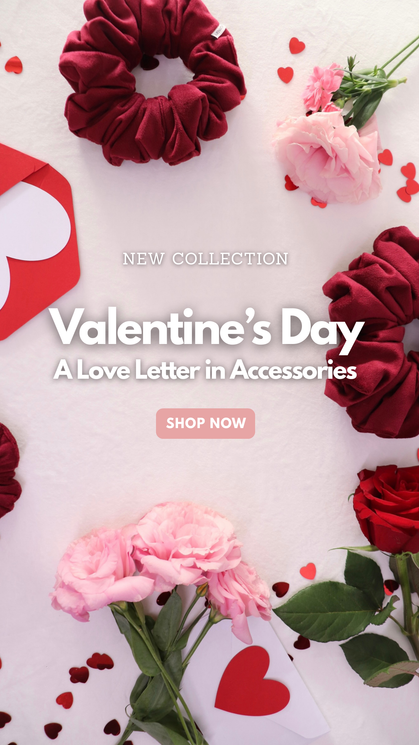The image size is (419, 745).
Task: Select the large pink rose near top right
Action: point(329,157)
